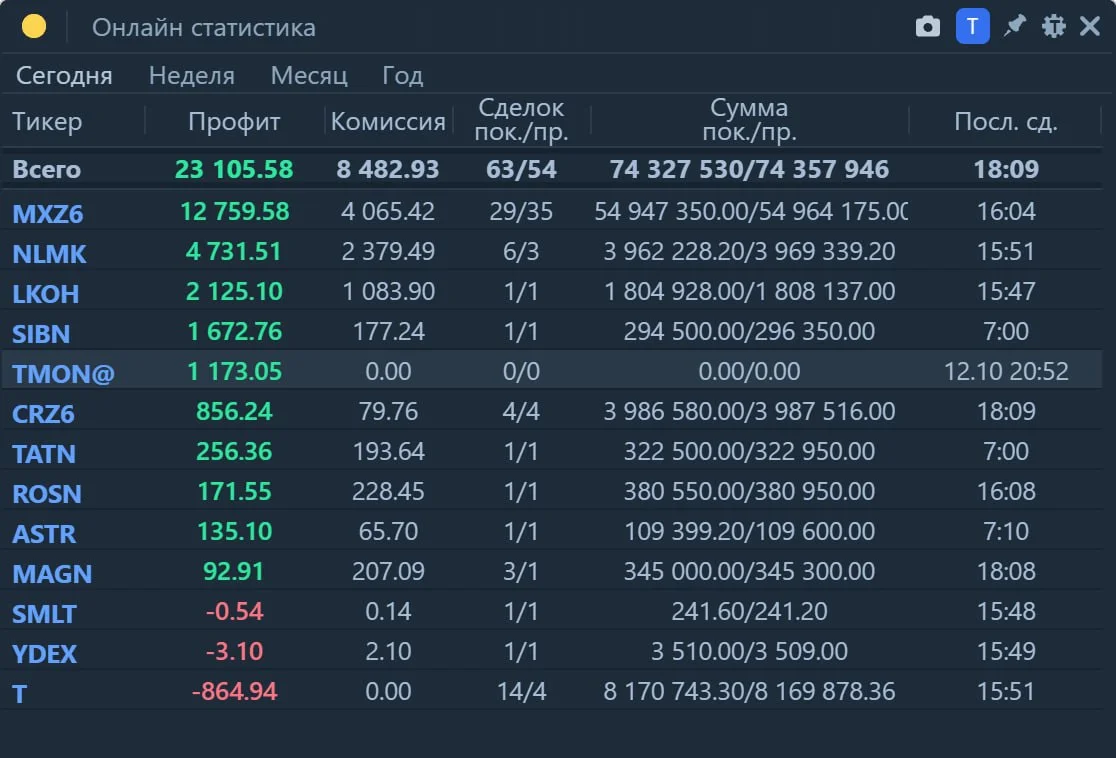Sort by the Комиссия column header
This screenshot has height=758, width=1116.
pyautogui.click(x=388, y=122)
